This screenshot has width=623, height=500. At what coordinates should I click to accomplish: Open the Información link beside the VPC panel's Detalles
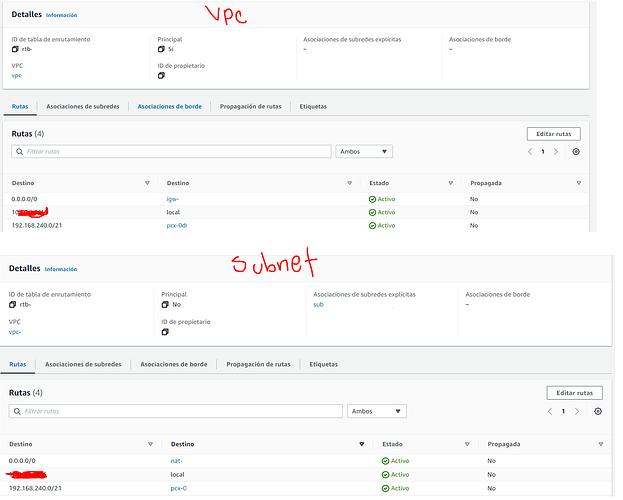tap(61, 16)
